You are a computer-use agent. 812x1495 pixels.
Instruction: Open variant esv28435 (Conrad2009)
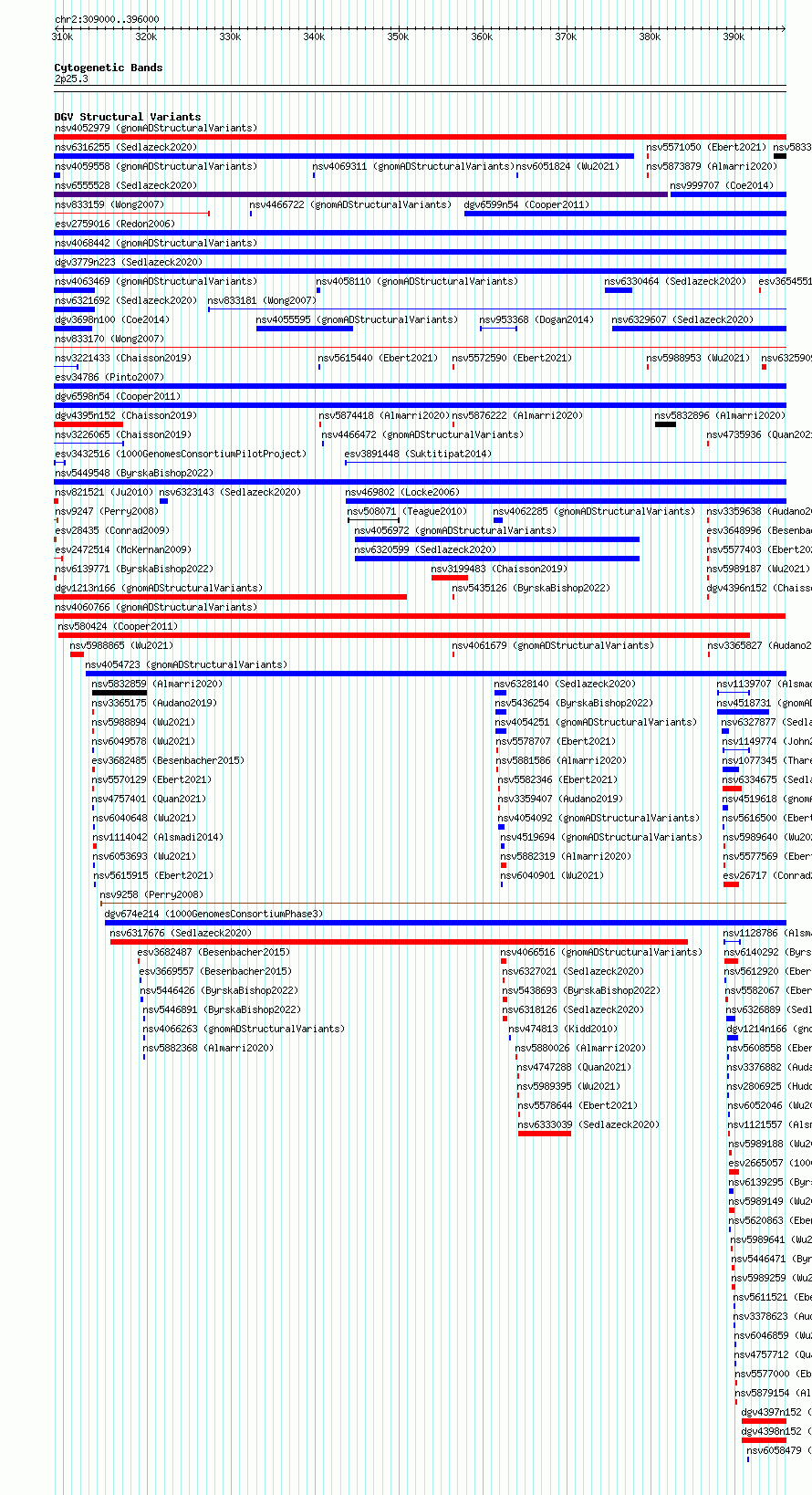(112, 530)
